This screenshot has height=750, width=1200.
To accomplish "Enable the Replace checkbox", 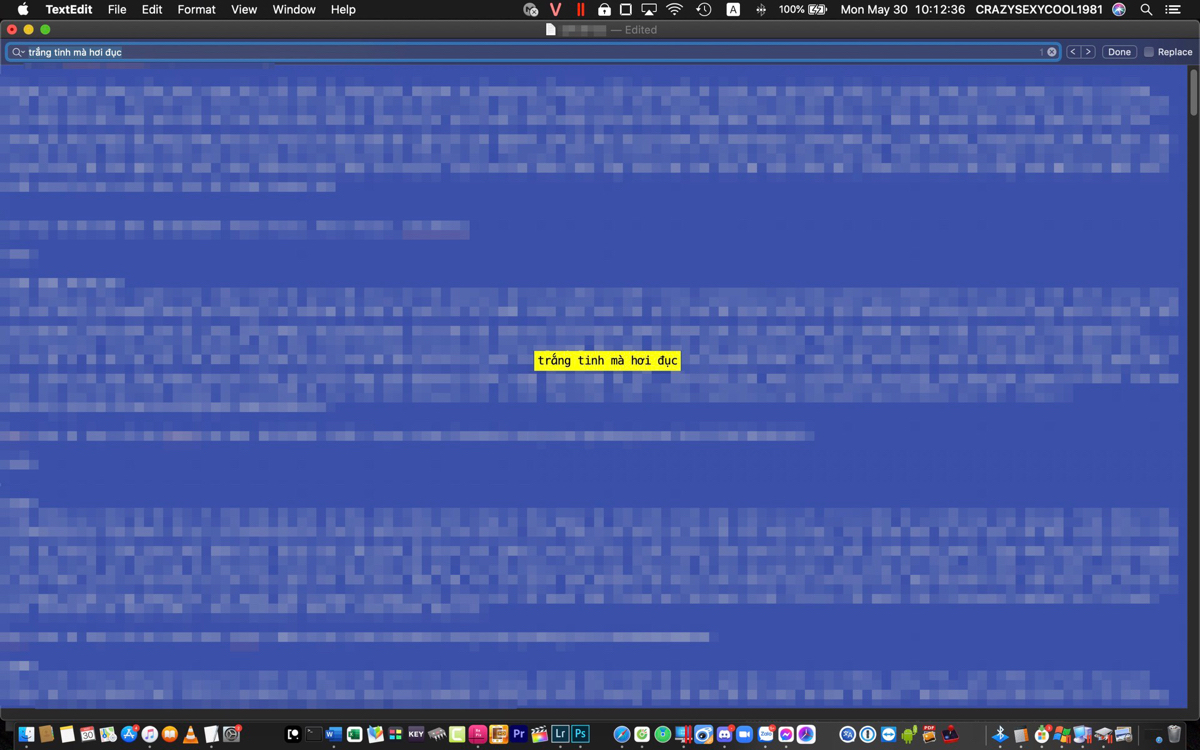I will [x=1149, y=52].
